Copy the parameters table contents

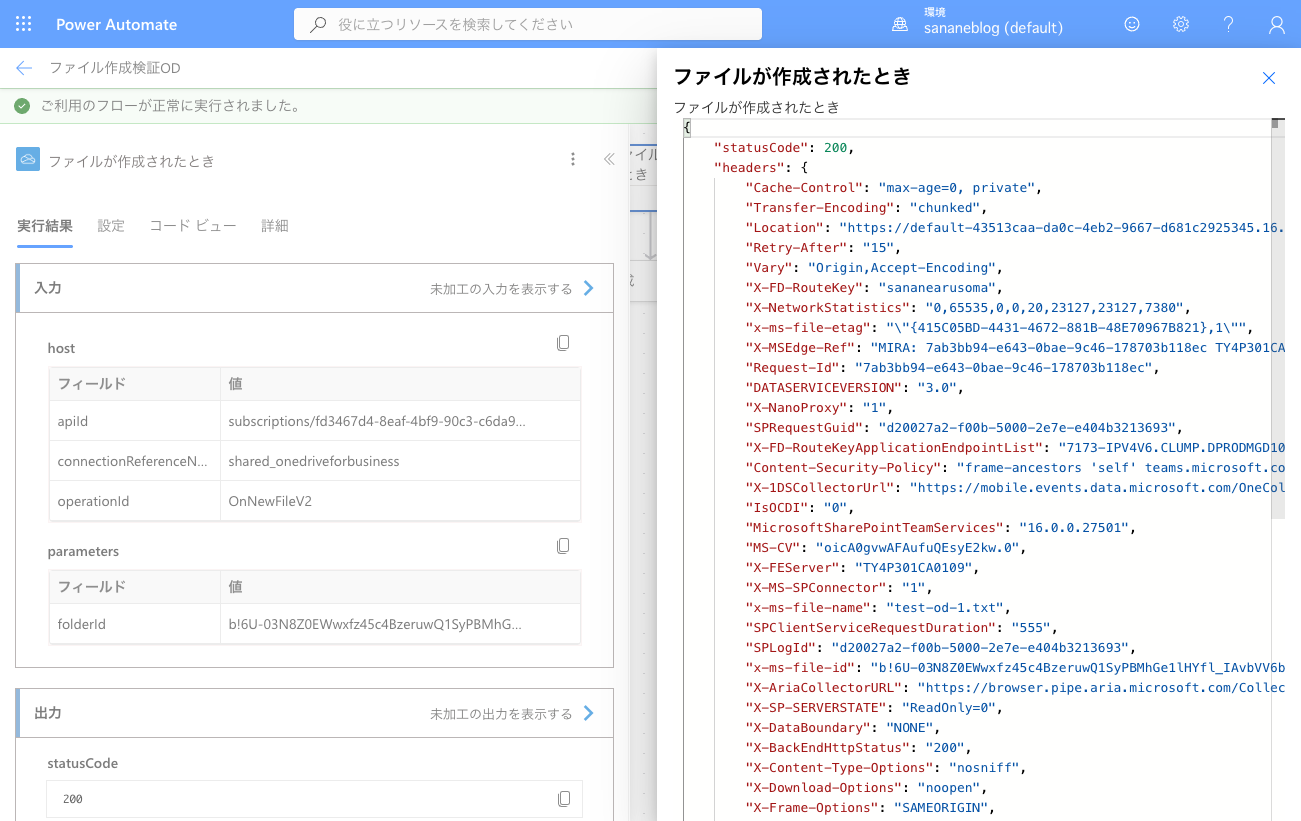(563, 546)
